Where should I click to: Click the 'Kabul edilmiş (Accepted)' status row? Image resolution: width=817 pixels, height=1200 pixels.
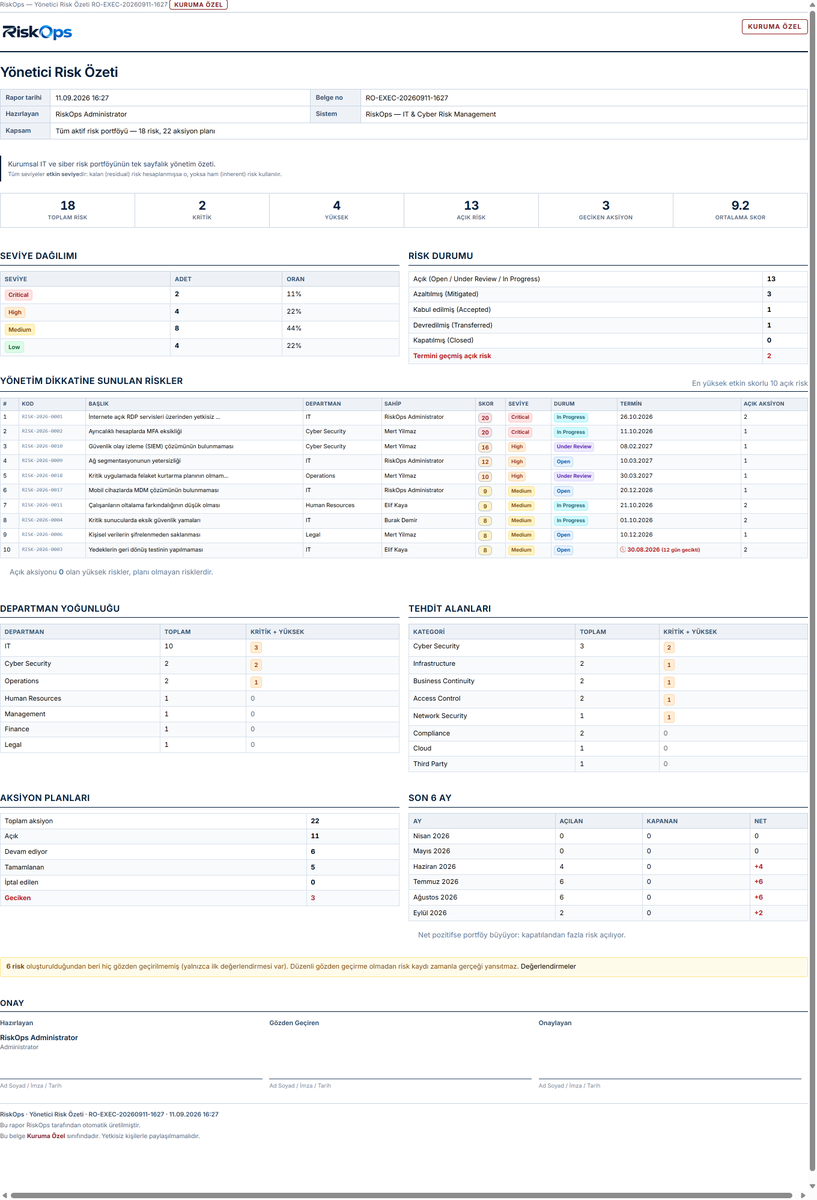click(x=608, y=309)
